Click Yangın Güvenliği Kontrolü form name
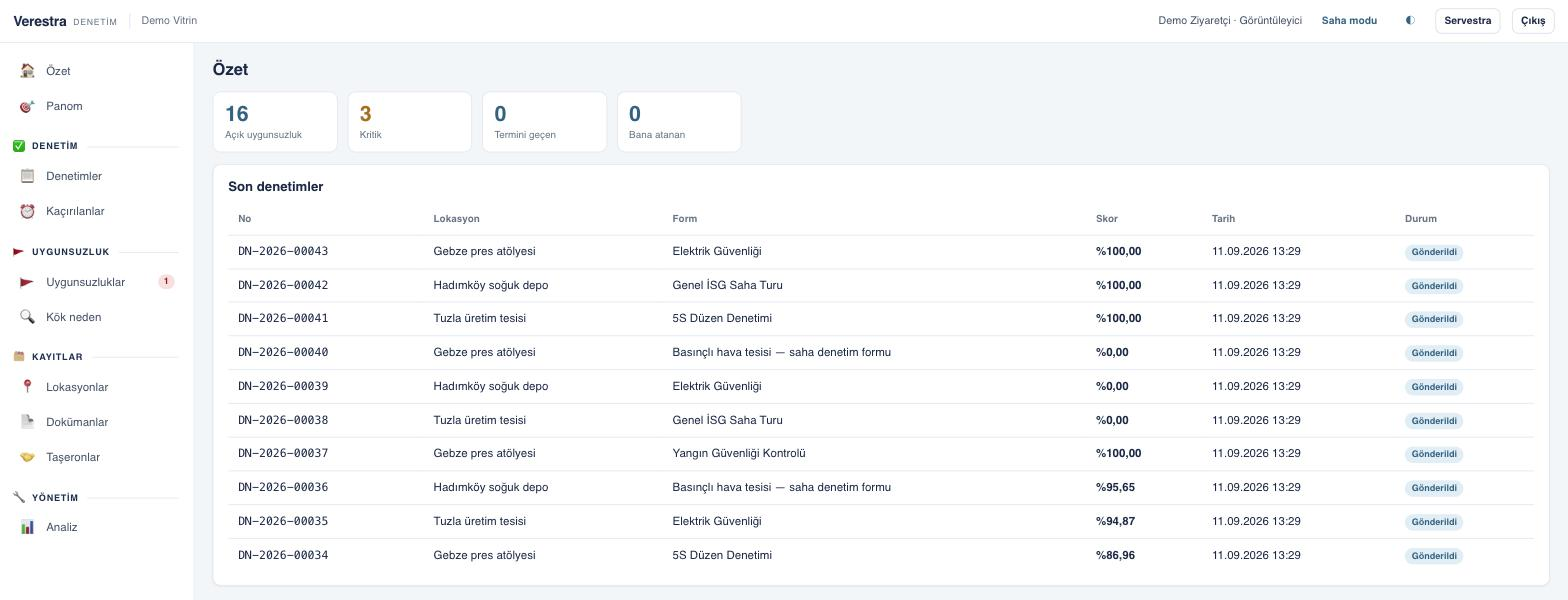This screenshot has width=1568, height=600. tap(739, 453)
